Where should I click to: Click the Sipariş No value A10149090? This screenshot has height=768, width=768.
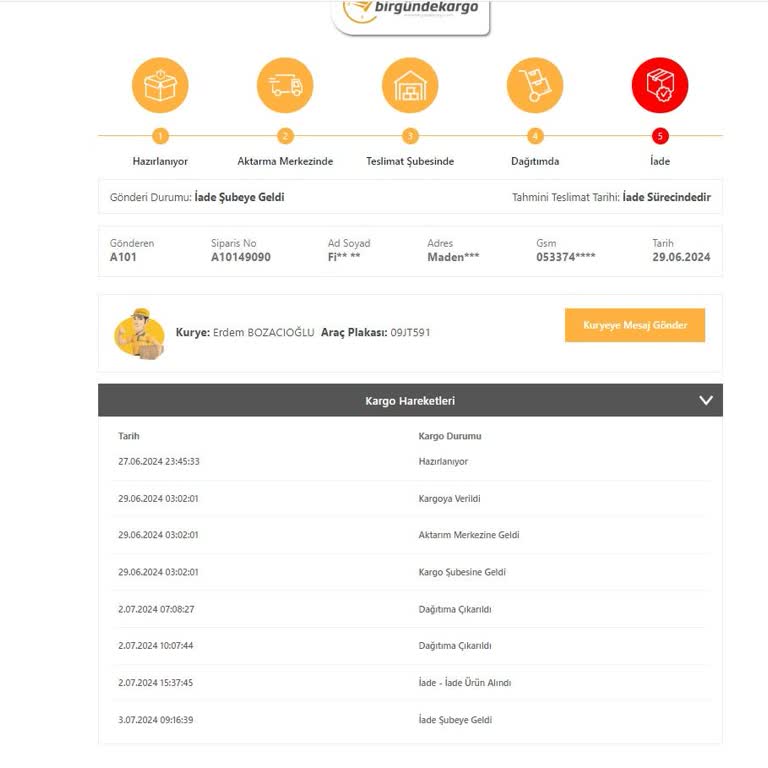tap(240, 257)
